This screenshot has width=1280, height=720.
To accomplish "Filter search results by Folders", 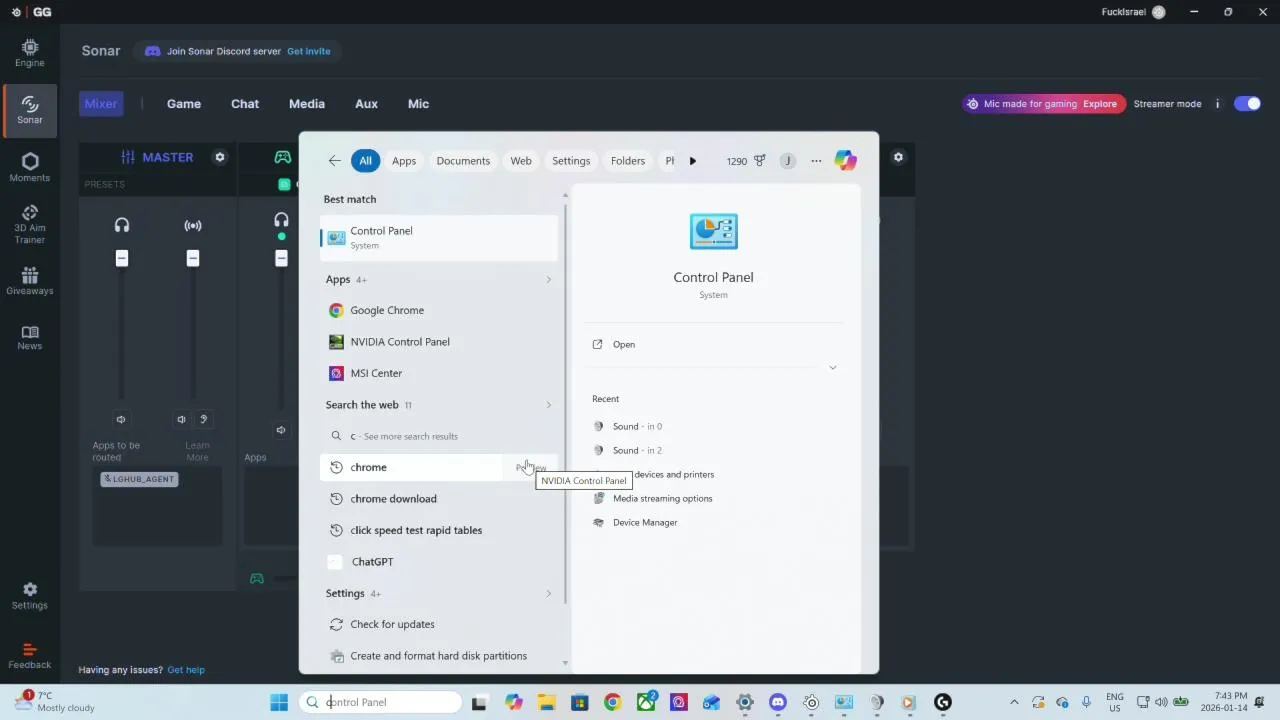I will point(628,161).
